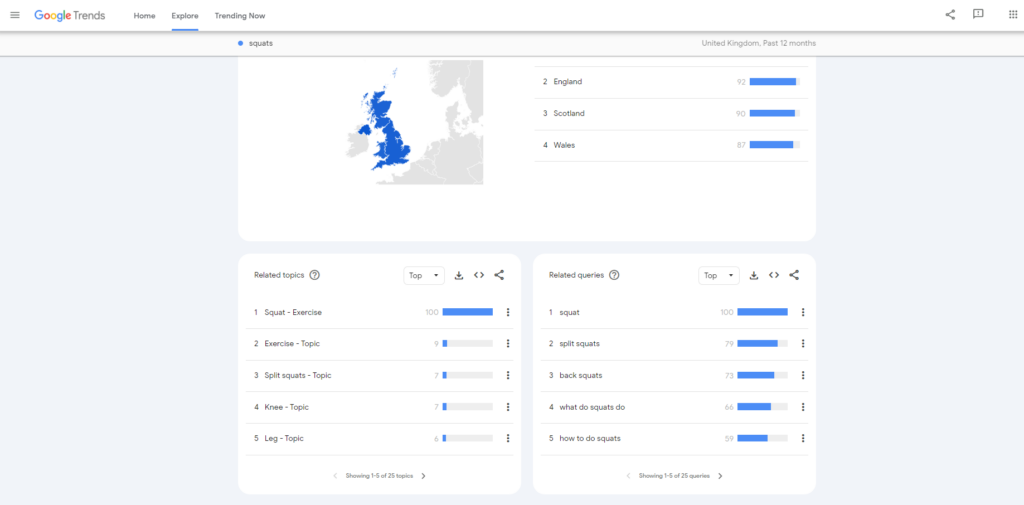This screenshot has width=1024, height=505.
Task: Open the hamburger main menu
Action: 15,15
